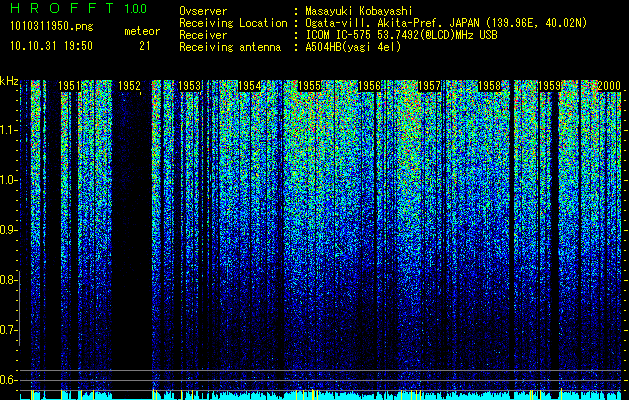
Task: Click the 1.1 frequency axis label
Action: point(9,130)
